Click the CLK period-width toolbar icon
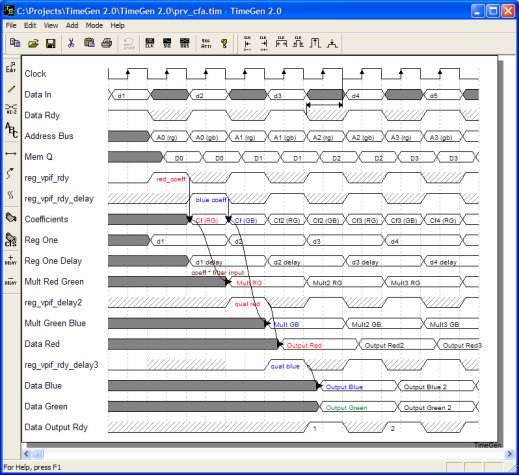 pyautogui.click(x=281, y=43)
